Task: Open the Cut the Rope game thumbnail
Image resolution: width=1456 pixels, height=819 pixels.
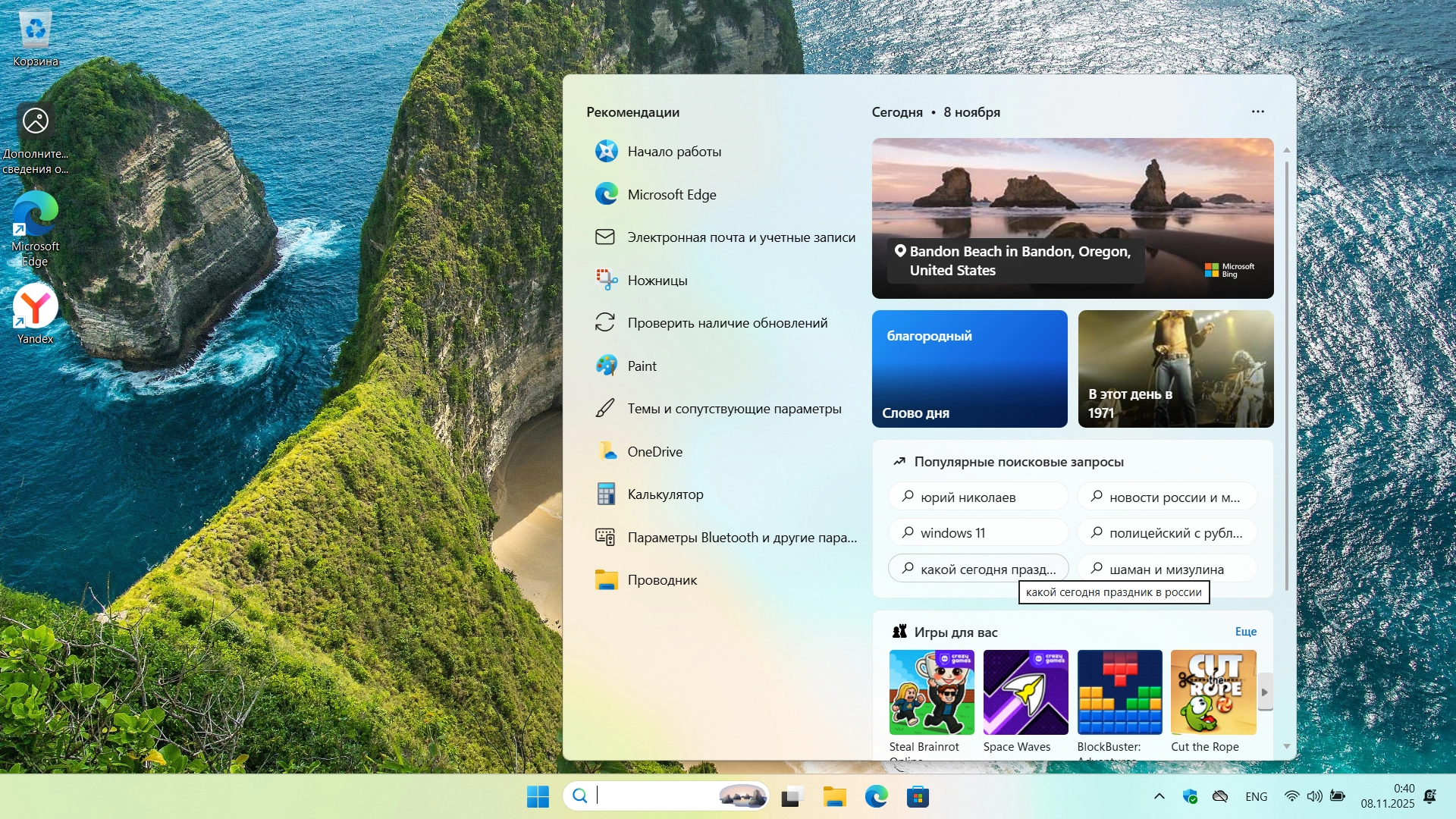Action: click(x=1213, y=692)
